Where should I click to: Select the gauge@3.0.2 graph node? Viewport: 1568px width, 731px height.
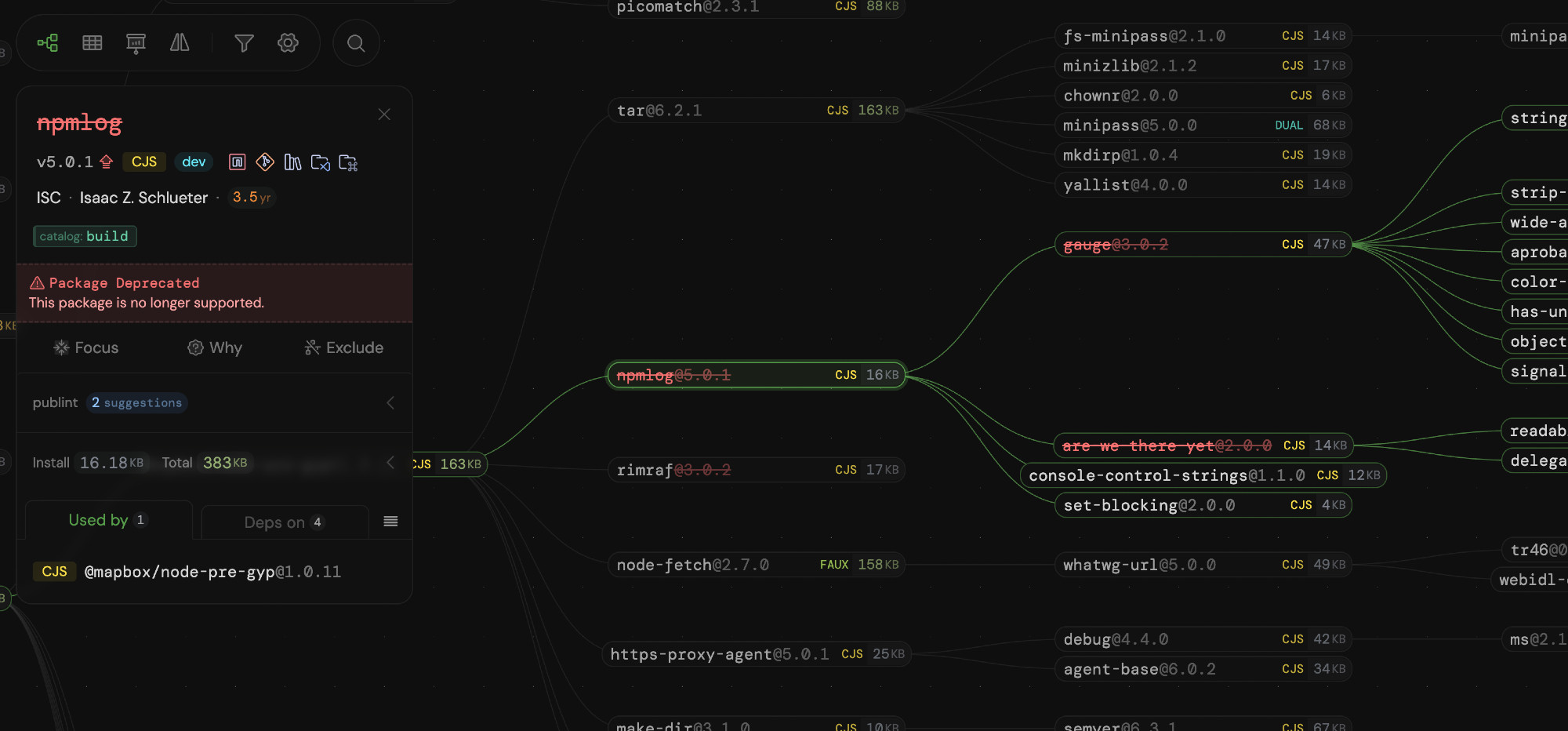click(1203, 245)
